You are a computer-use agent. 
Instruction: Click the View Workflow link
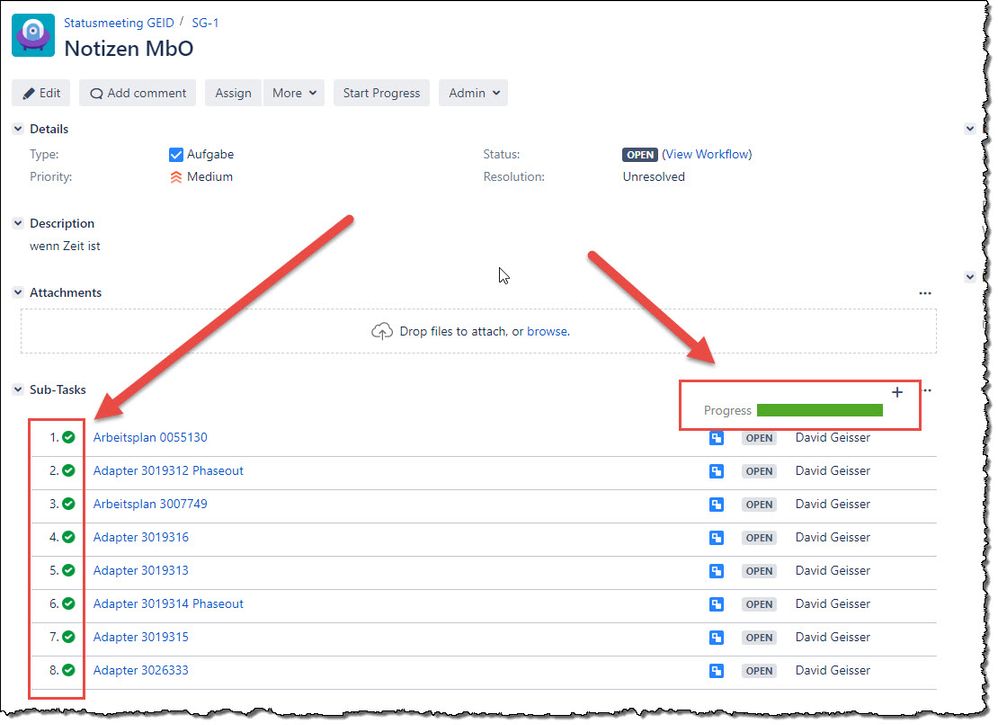click(706, 154)
